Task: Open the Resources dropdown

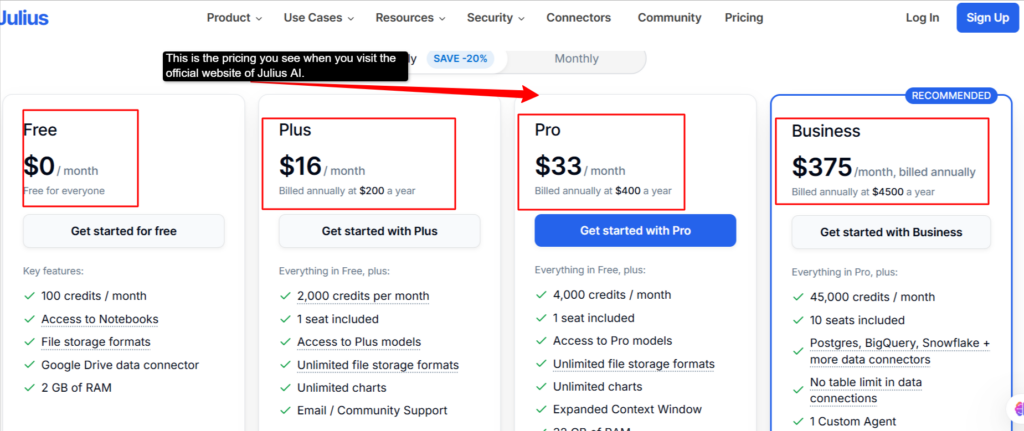Action: (x=410, y=18)
